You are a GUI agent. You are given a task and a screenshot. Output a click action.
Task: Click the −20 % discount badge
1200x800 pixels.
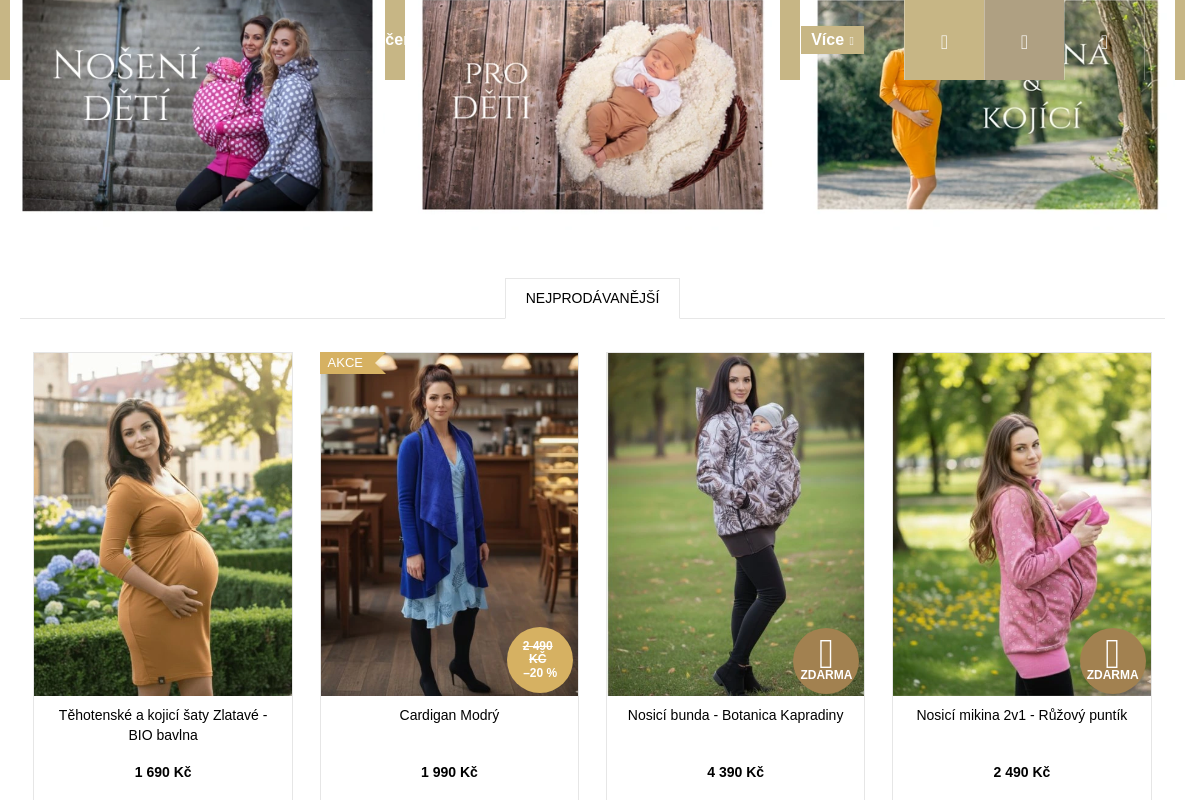click(540, 660)
